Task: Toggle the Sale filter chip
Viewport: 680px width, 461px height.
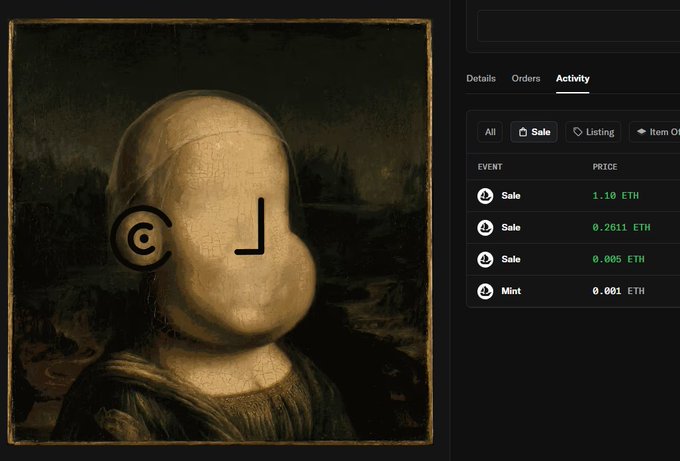Action: tap(534, 132)
